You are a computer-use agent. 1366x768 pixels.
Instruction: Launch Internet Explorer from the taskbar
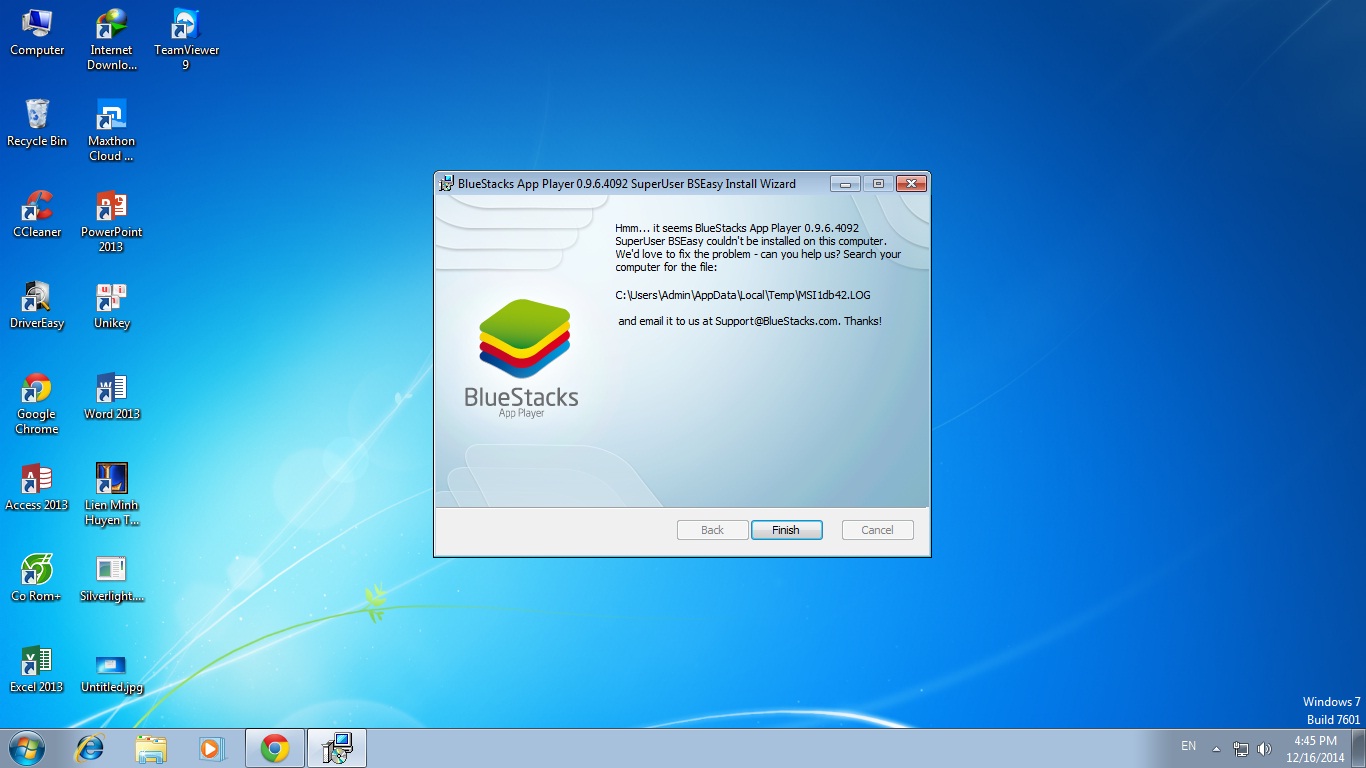point(91,748)
